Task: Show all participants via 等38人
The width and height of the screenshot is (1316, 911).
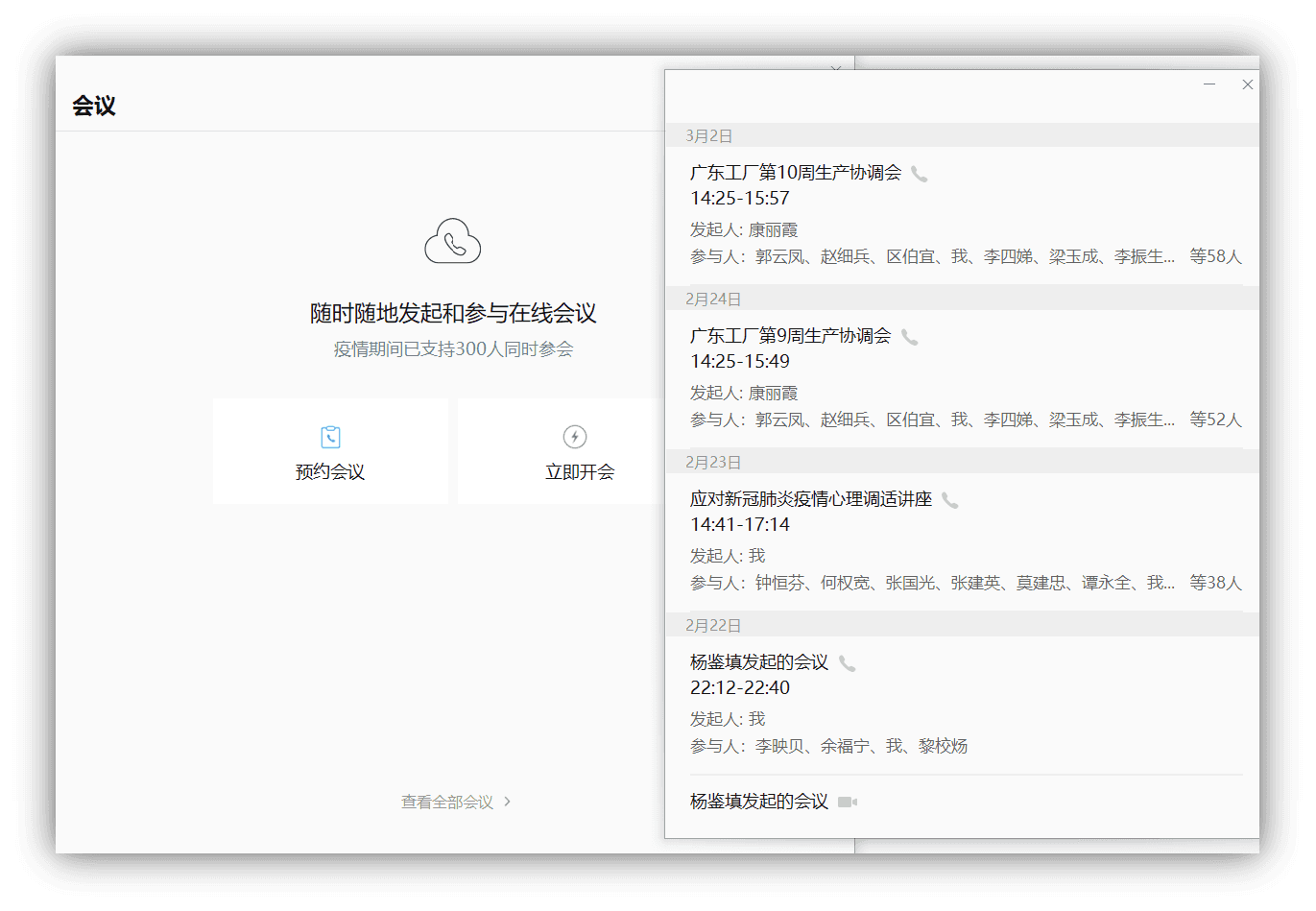Action: click(x=1215, y=583)
